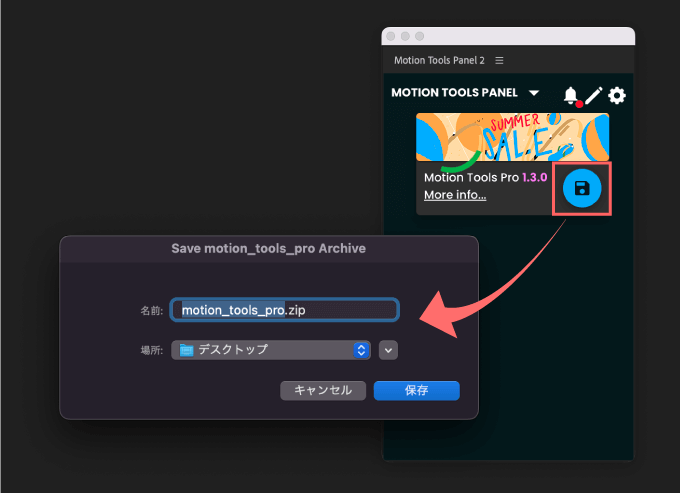Click the pencil edit icon

coord(594,95)
